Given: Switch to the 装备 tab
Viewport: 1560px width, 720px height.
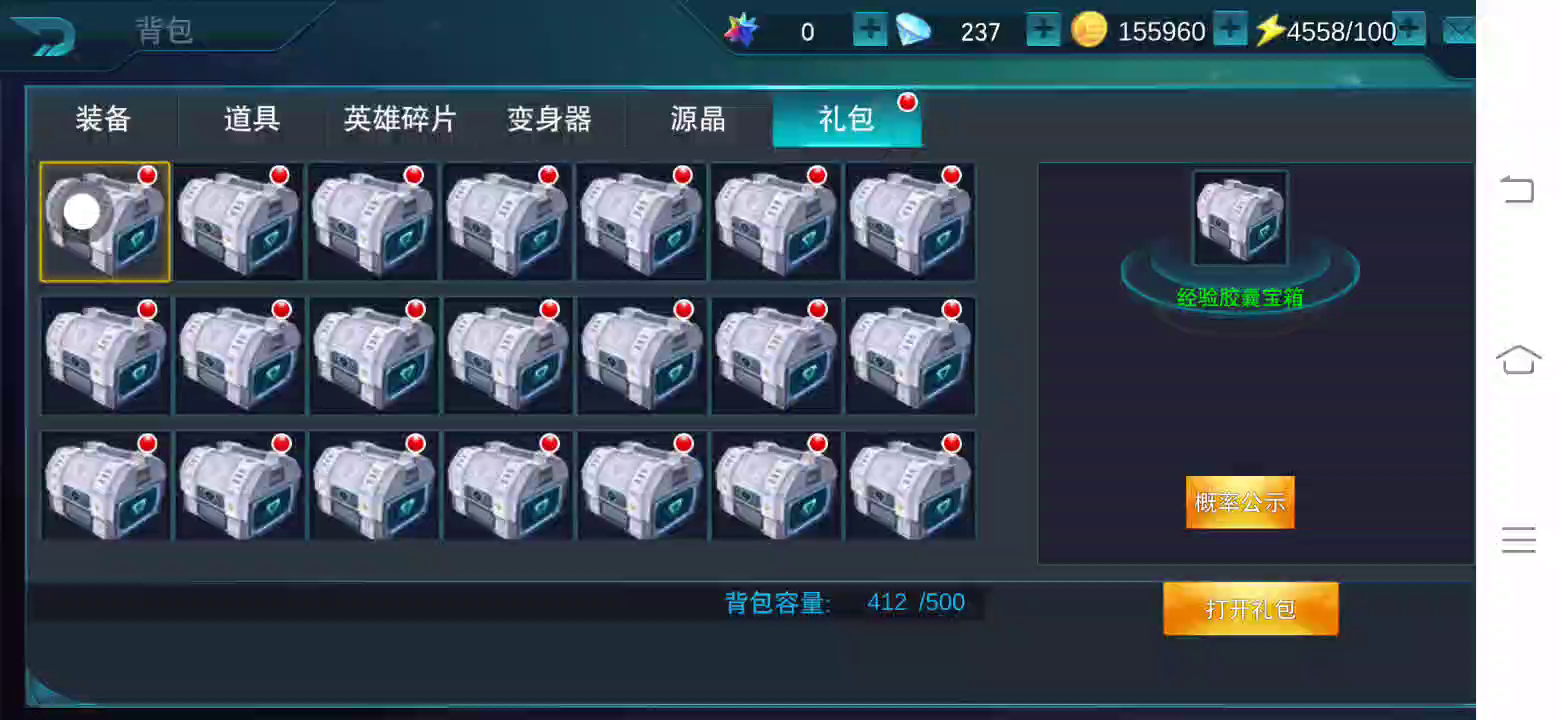Looking at the screenshot, I should coord(103,119).
